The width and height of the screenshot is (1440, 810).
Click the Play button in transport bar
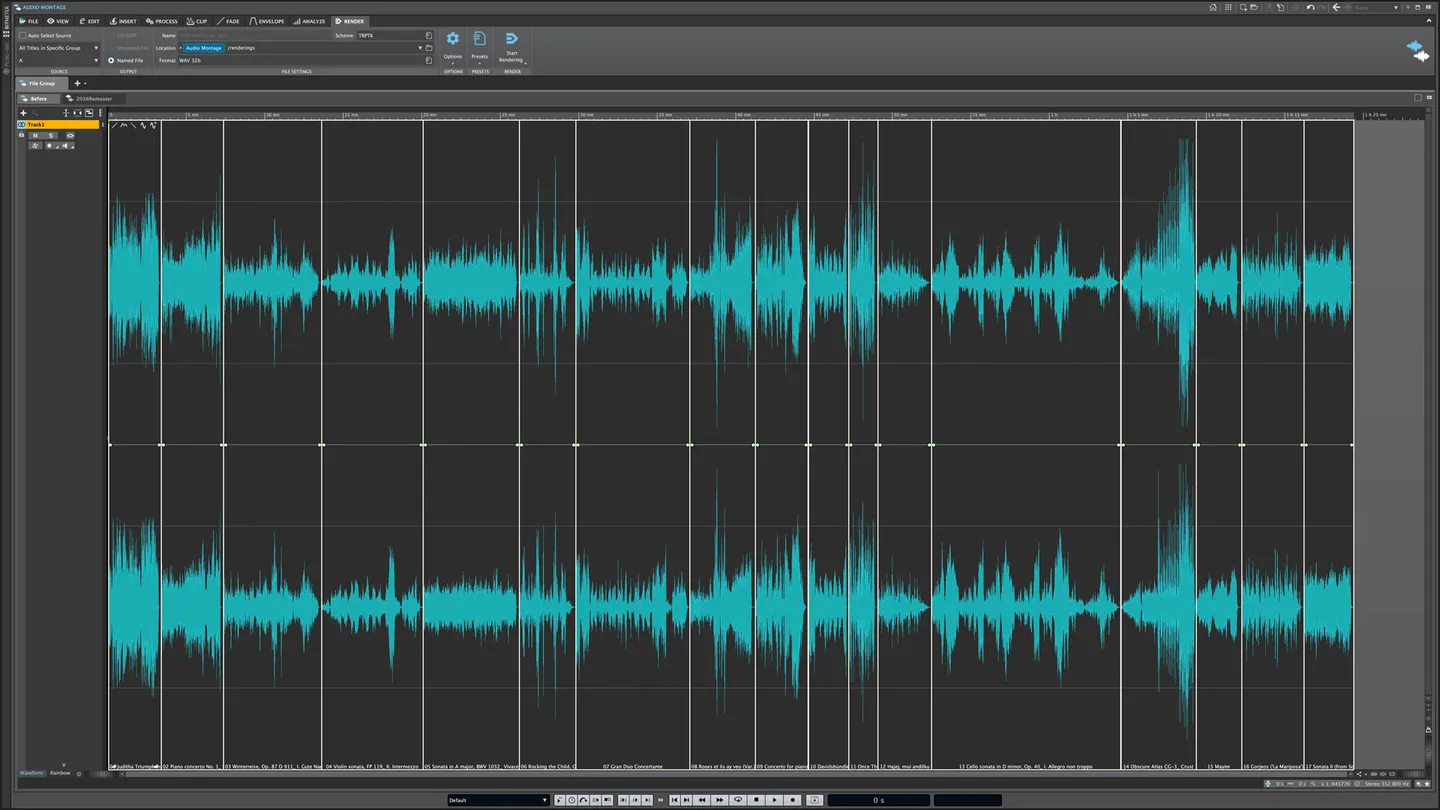[x=775, y=800]
